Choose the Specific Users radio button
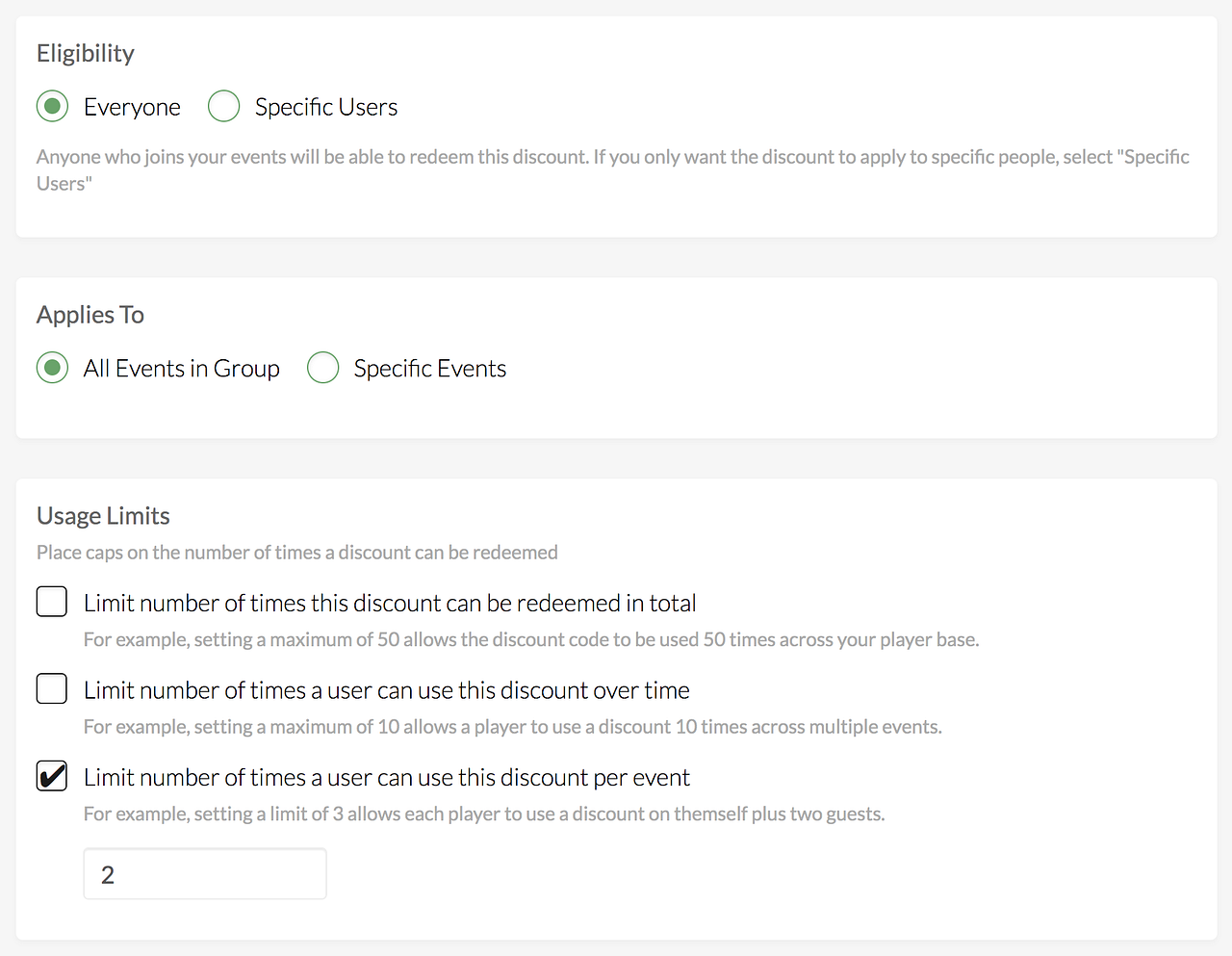The width and height of the screenshot is (1232, 956). pos(223,106)
